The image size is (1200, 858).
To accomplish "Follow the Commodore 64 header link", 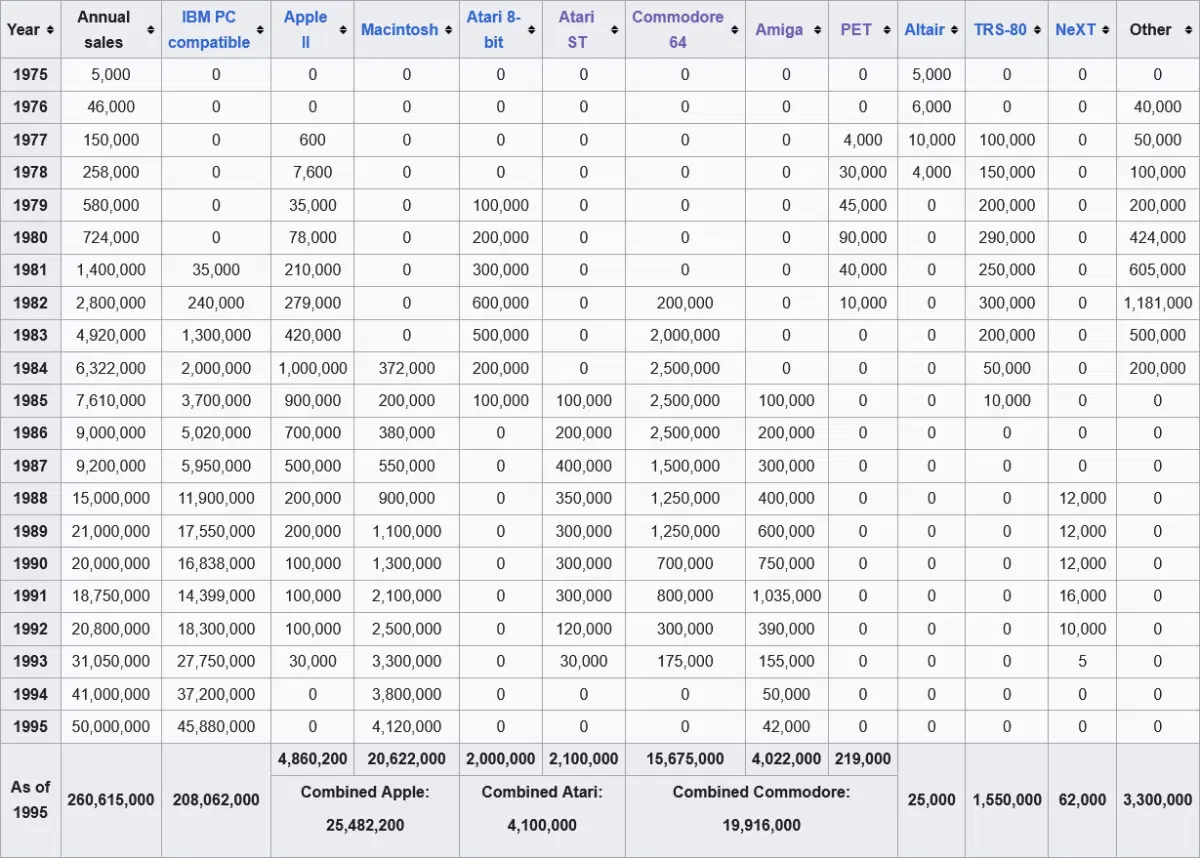I will 677,30.
